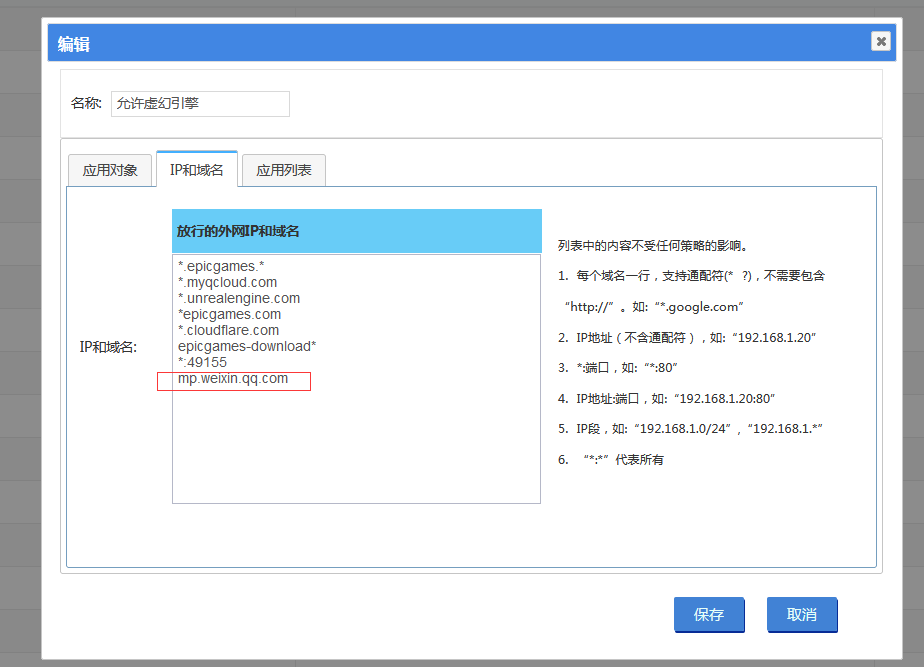Place cursor on *.myqcloud.com entry
Viewport: 924px width, 667px height.
[x=228, y=282]
